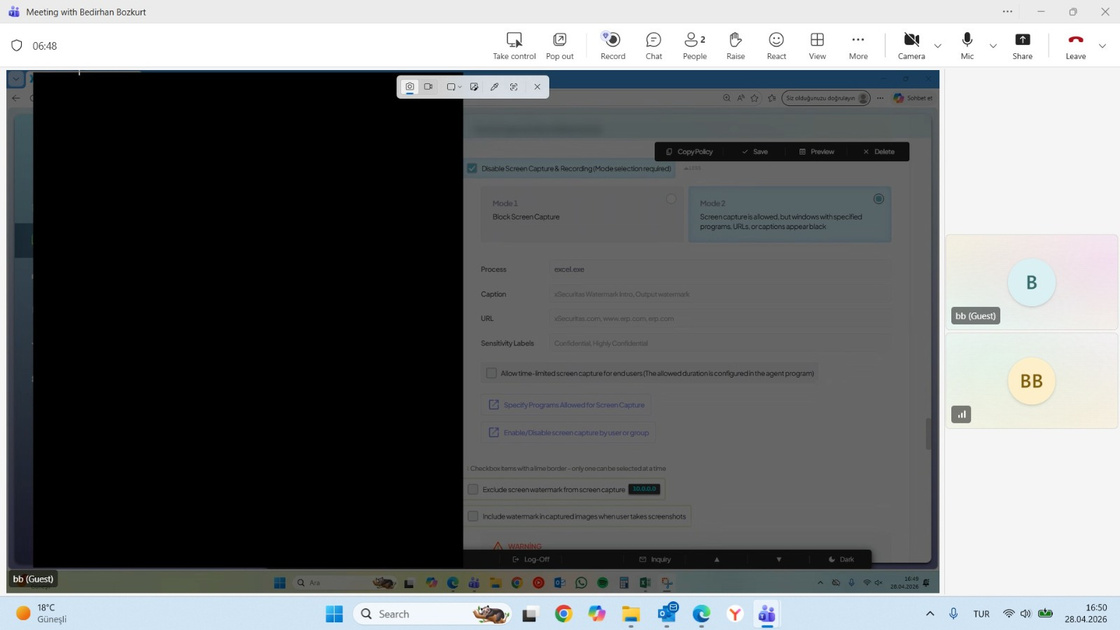
Task: Click the Process input field
Action: point(720,269)
